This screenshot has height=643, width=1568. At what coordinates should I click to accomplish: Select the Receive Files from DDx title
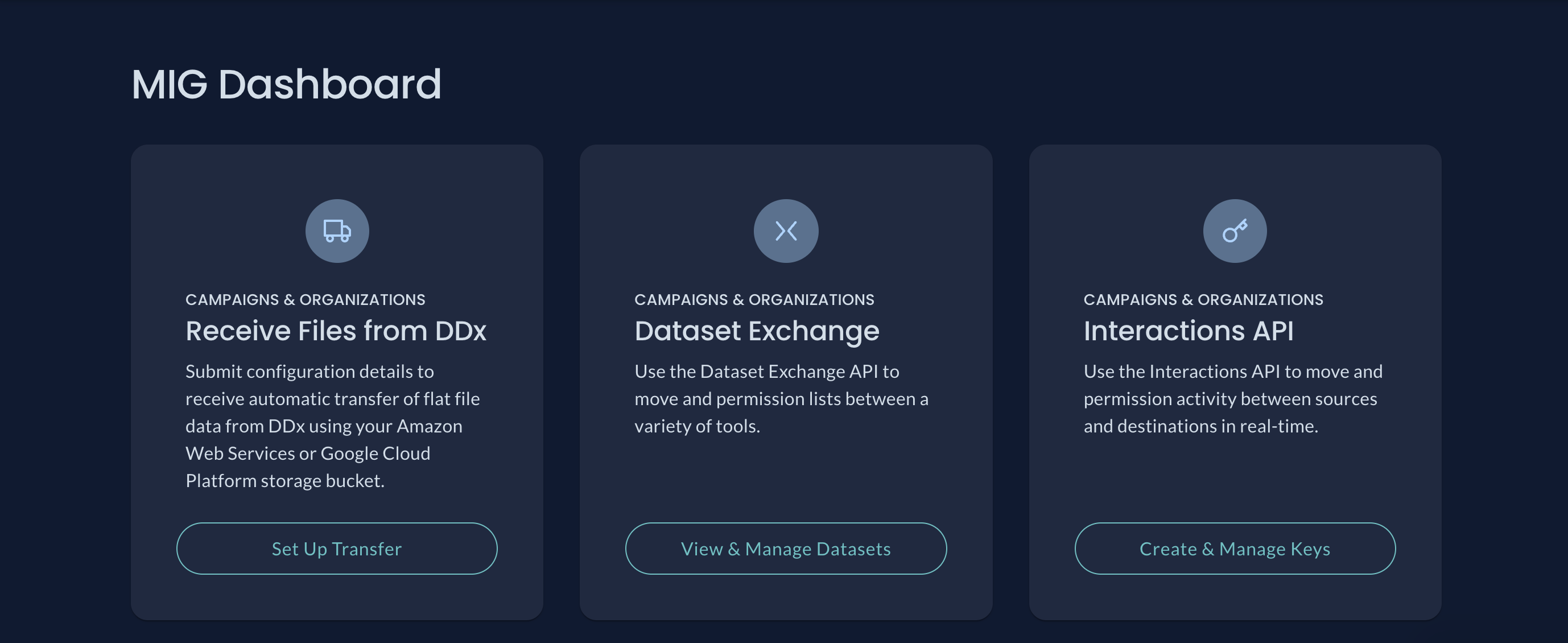click(336, 331)
